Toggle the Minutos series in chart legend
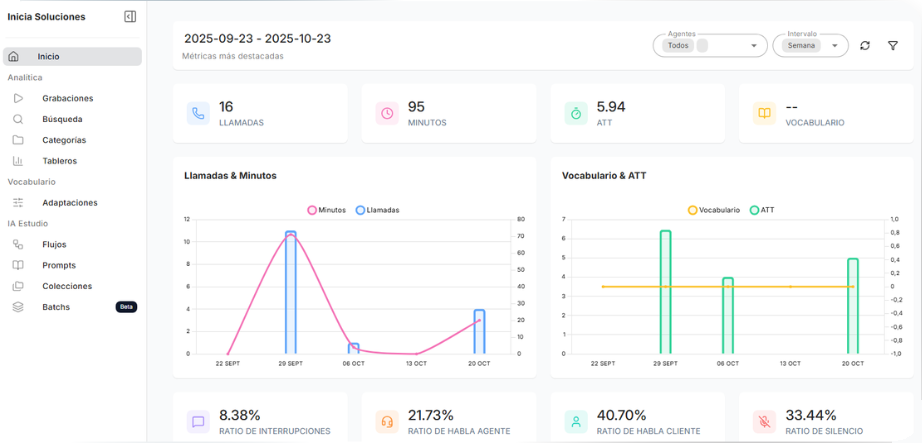The image size is (922, 443). [327, 210]
